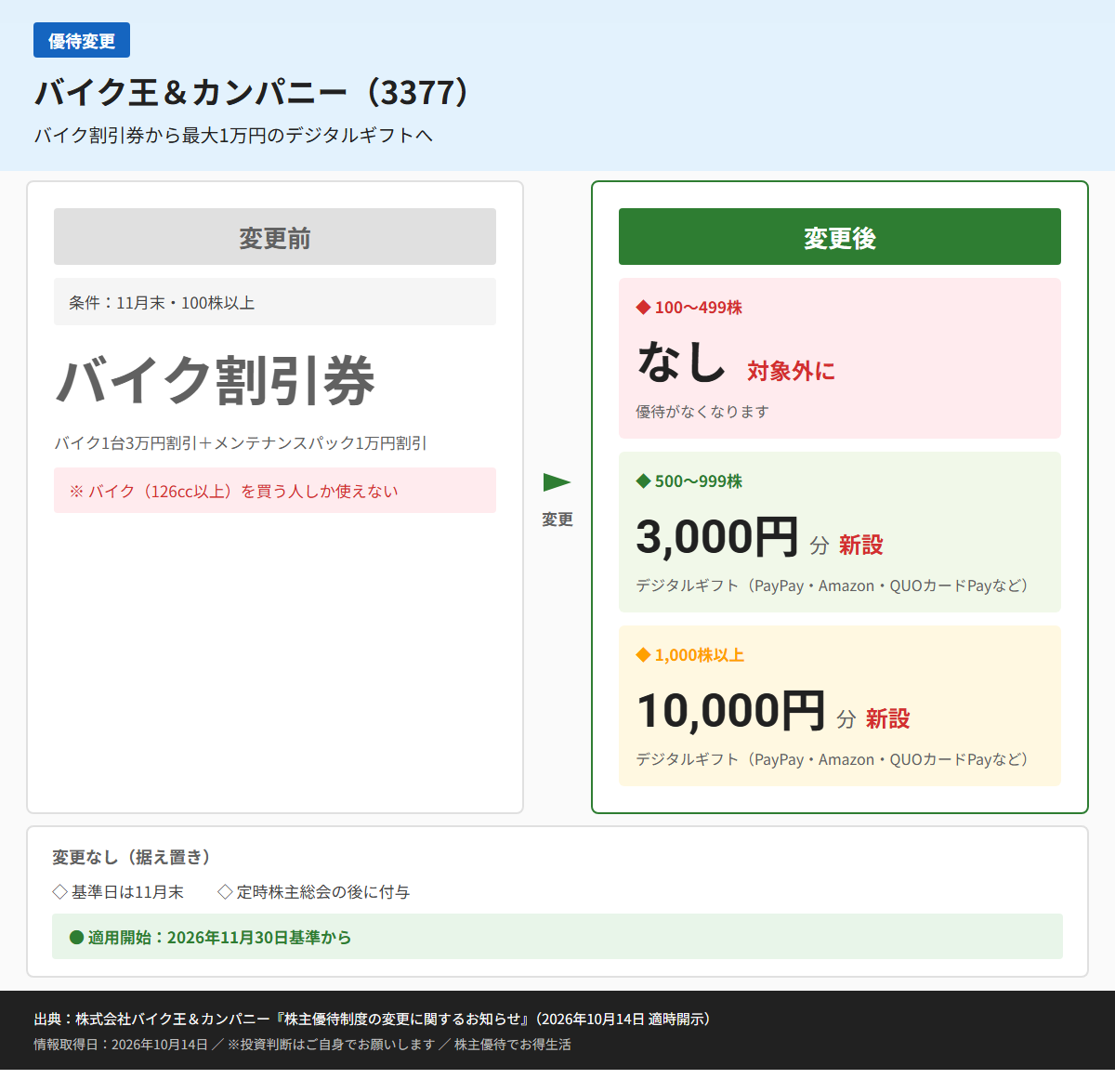
Task: Click 適用開始：2026年11月30日基準から banner
Action: click(557, 937)
